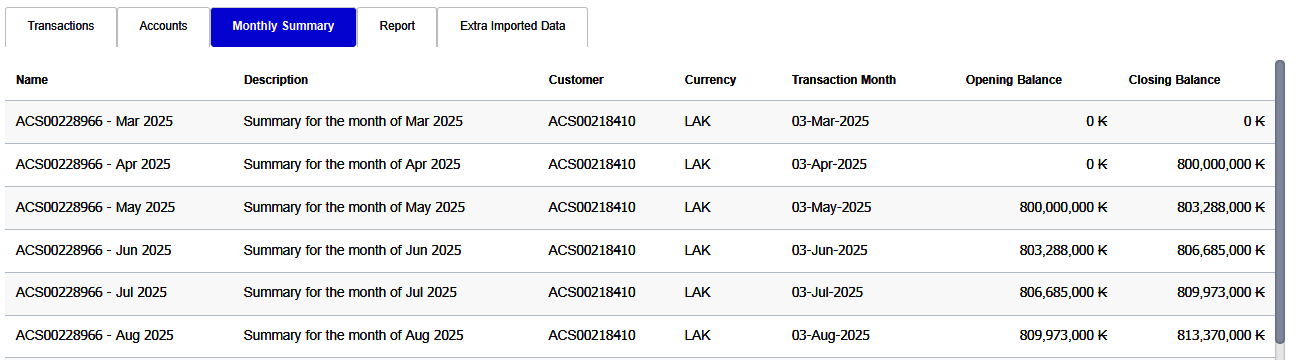The image size is (1298, 360).
Task: Click the 03-Aug-2025 transaction month cell
Action: pyautogui.click(x=830, y=336)
